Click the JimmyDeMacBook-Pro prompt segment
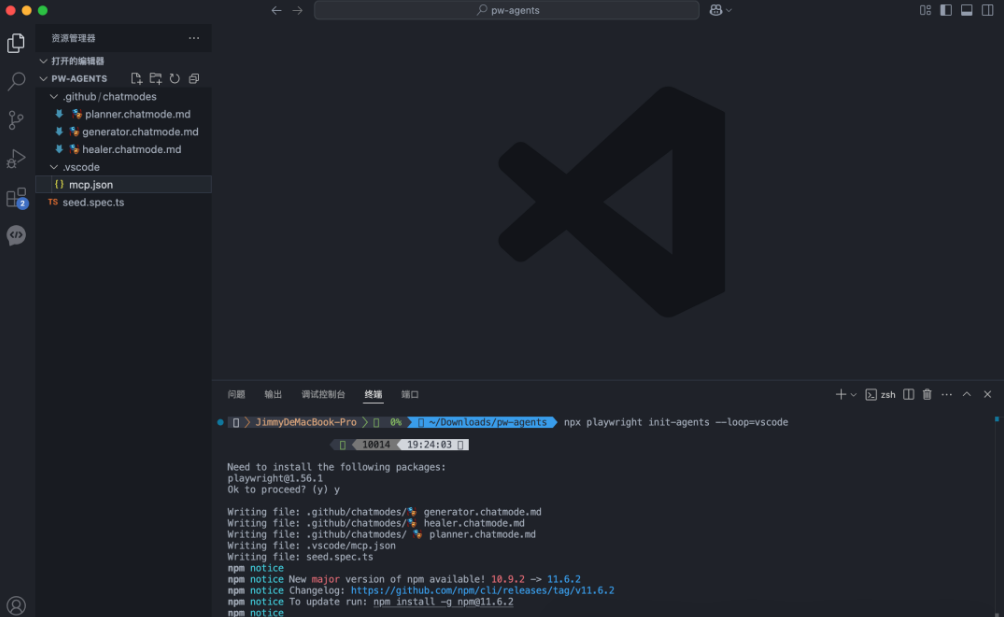This screenshot has width=1004, height=617. 306,422
